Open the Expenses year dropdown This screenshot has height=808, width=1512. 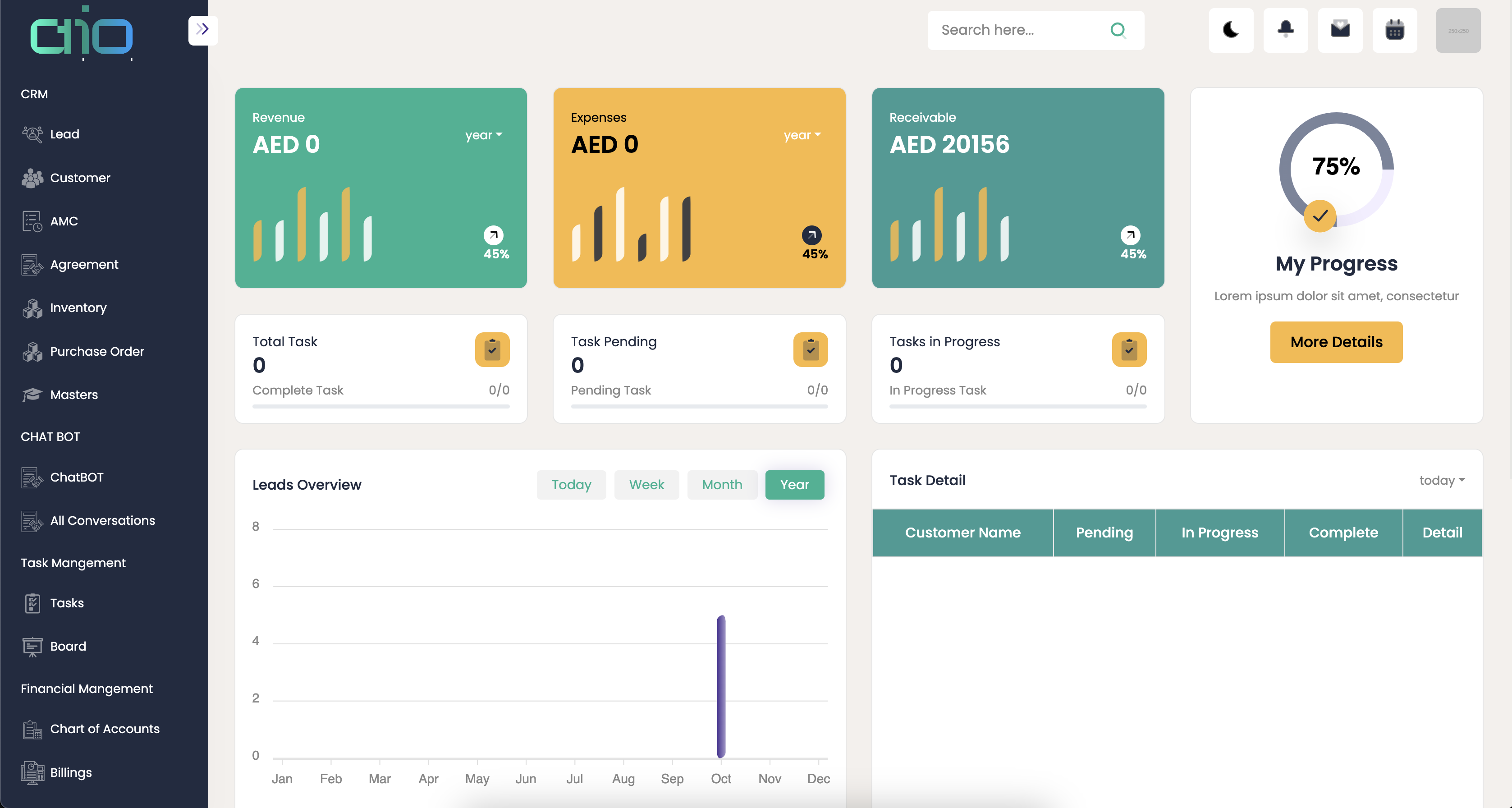pos(802,135)
